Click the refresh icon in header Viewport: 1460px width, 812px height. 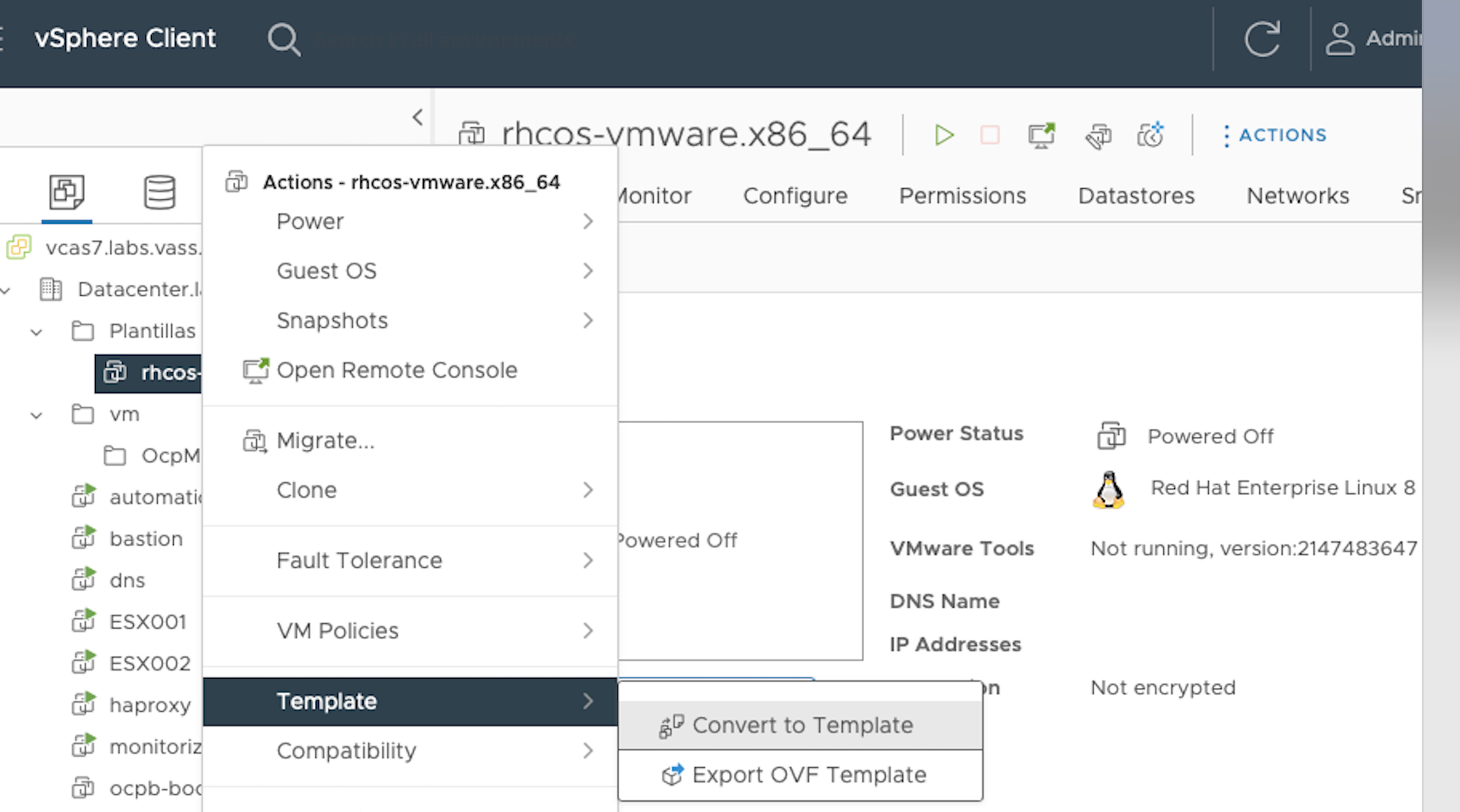click(1262, 39)
